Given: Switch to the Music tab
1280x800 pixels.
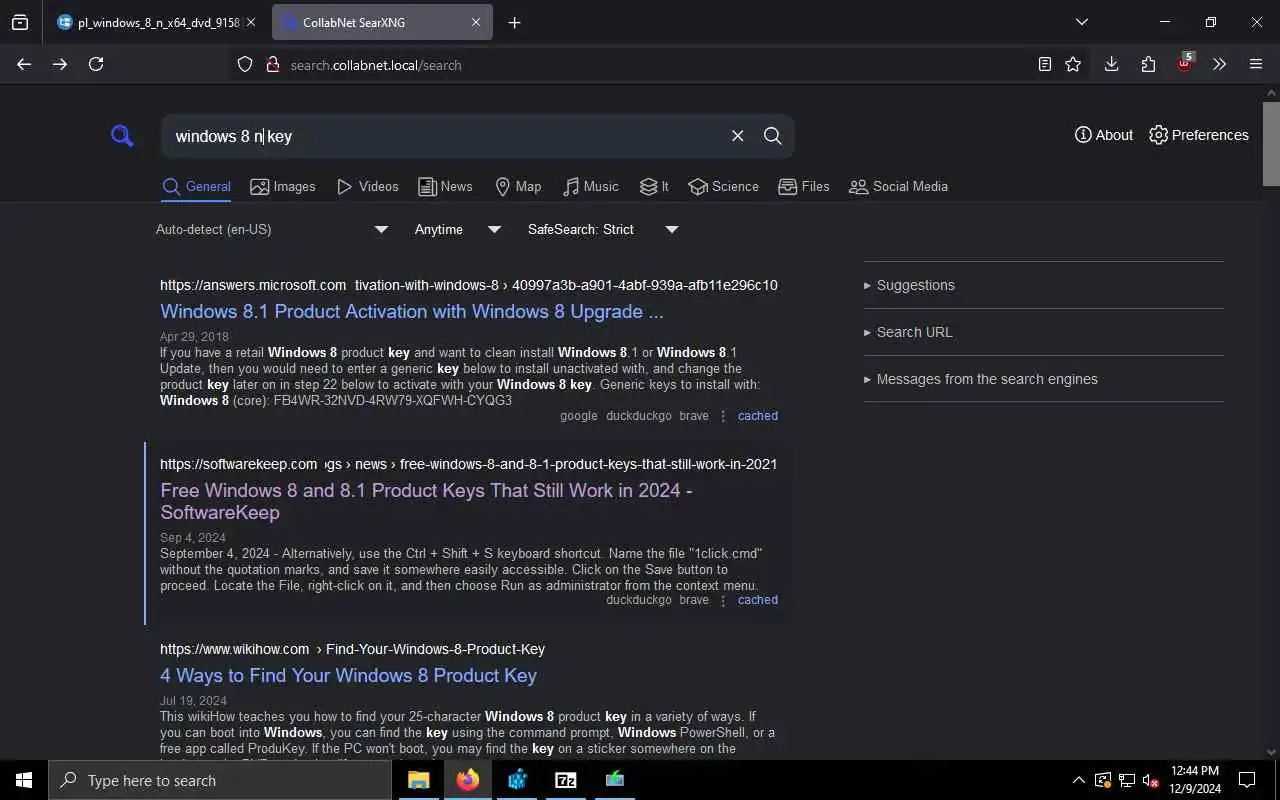Looking at the screenshot, I should pos(591,186).
